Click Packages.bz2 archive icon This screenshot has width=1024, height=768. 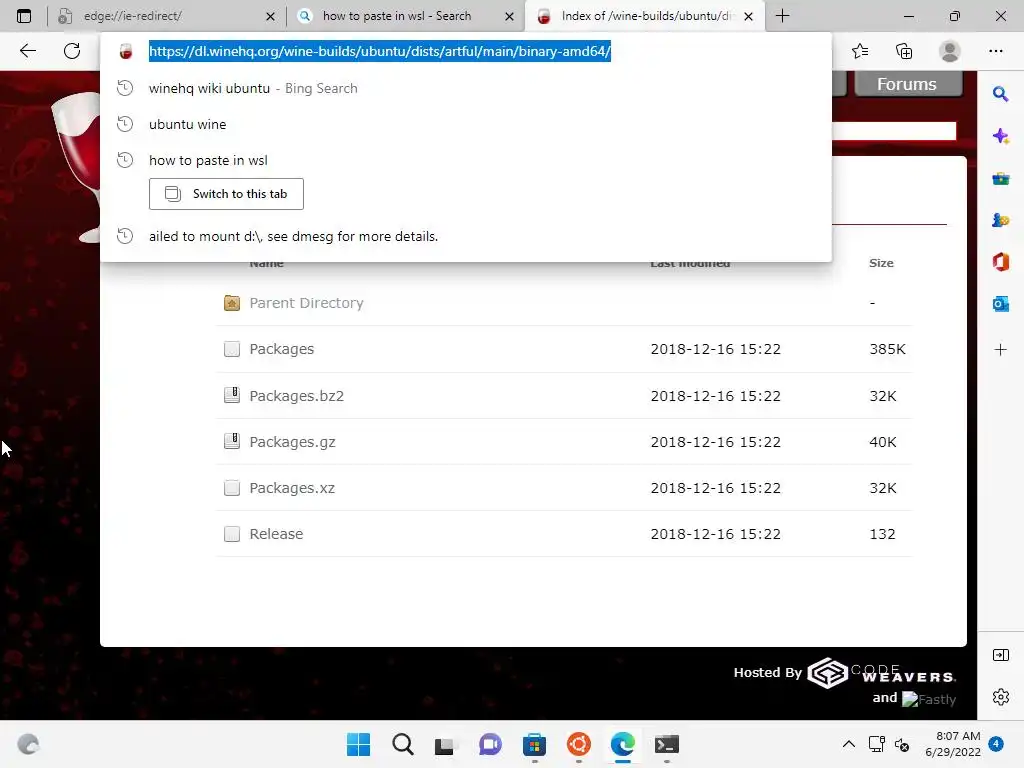click(232, 395)
